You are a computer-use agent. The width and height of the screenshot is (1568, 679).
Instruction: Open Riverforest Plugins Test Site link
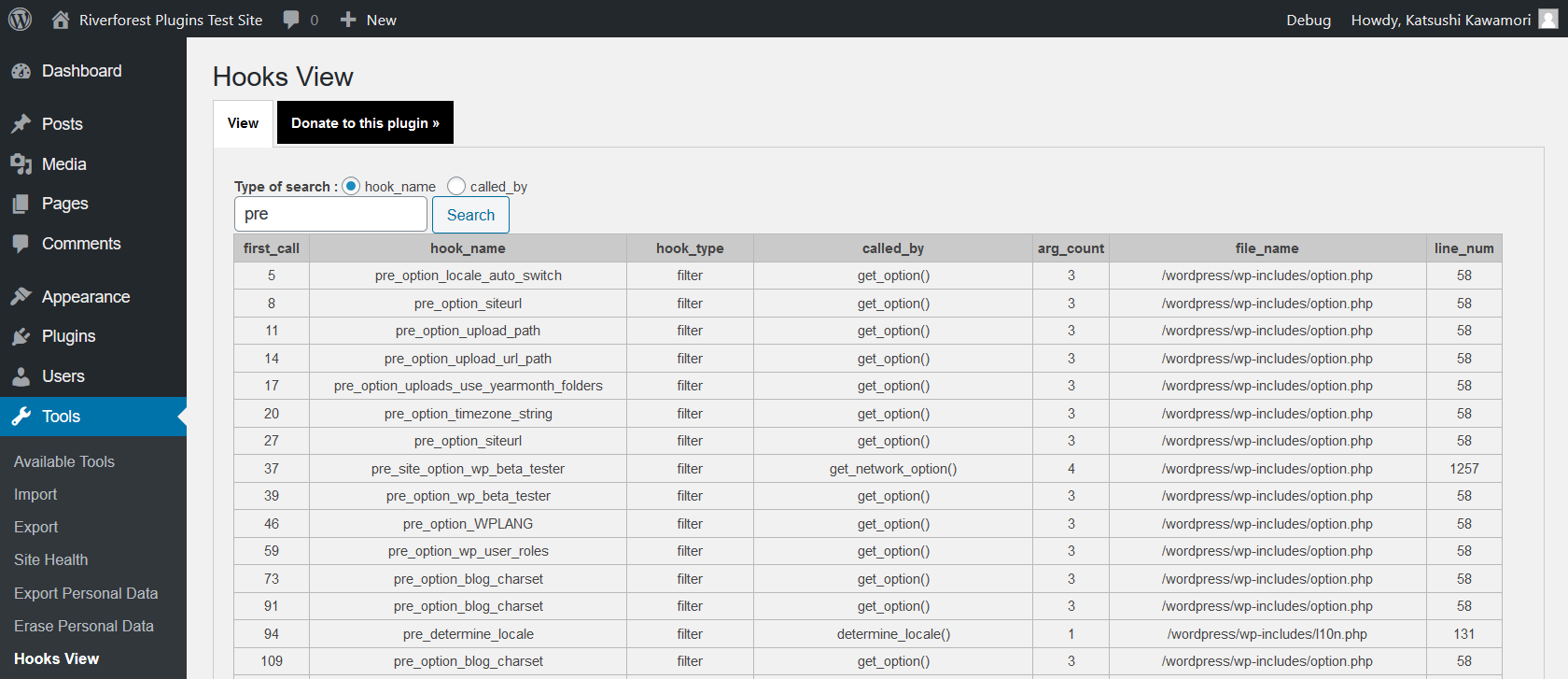(x=171, y=20)
